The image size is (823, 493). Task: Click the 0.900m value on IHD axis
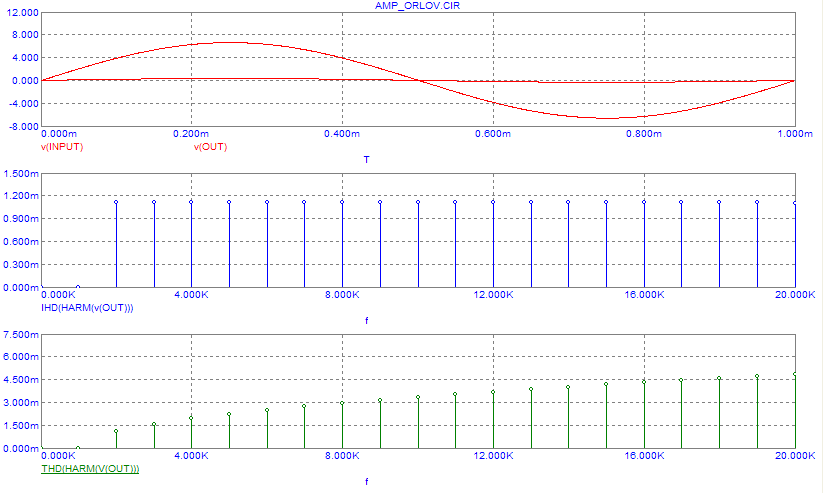click(x=21, y=219)
